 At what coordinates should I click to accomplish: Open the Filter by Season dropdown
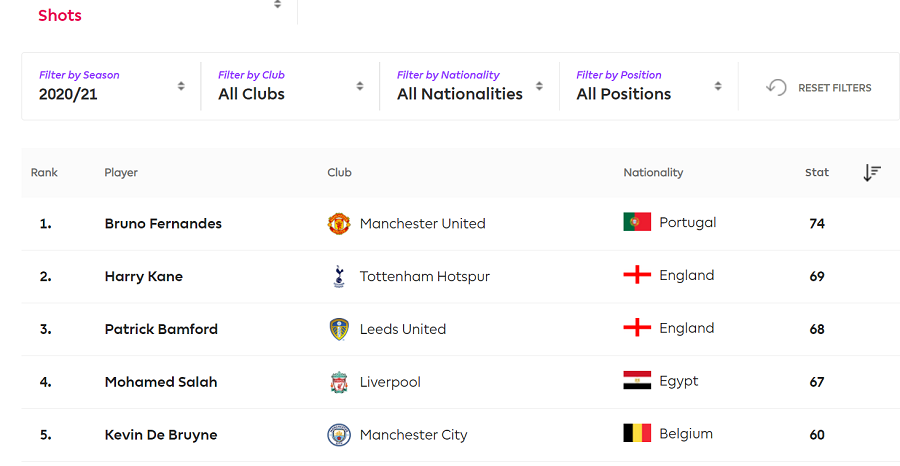(x=111, y=86)
